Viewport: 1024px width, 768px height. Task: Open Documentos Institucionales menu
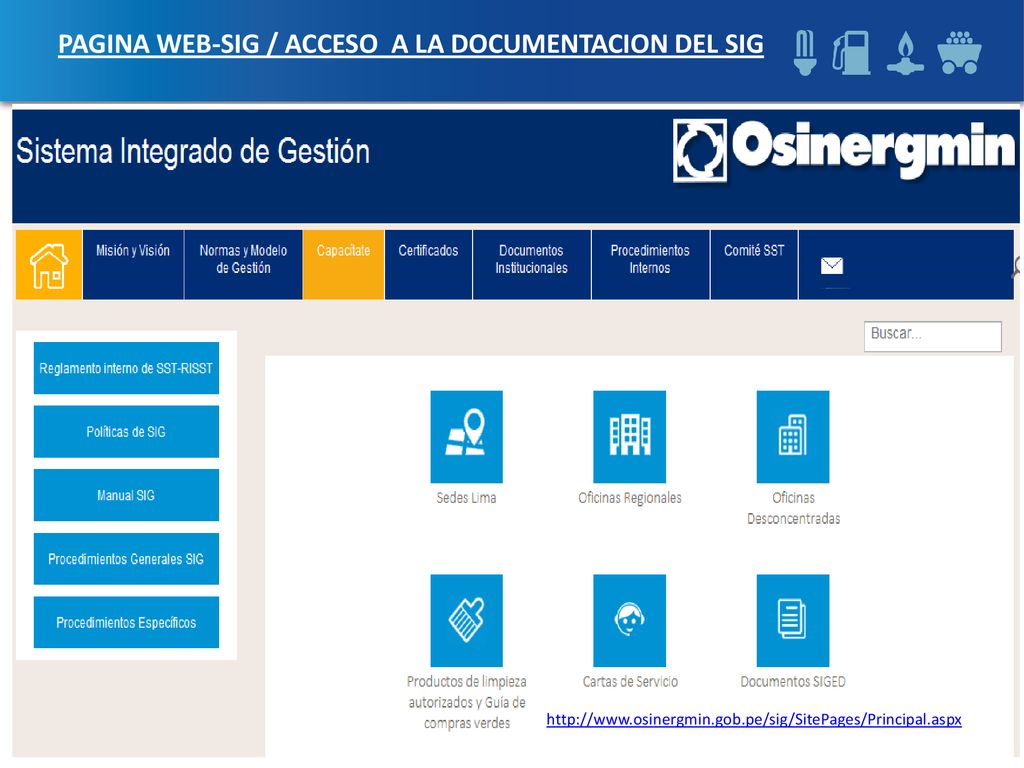pyautogui.click(x=532, y=264)
